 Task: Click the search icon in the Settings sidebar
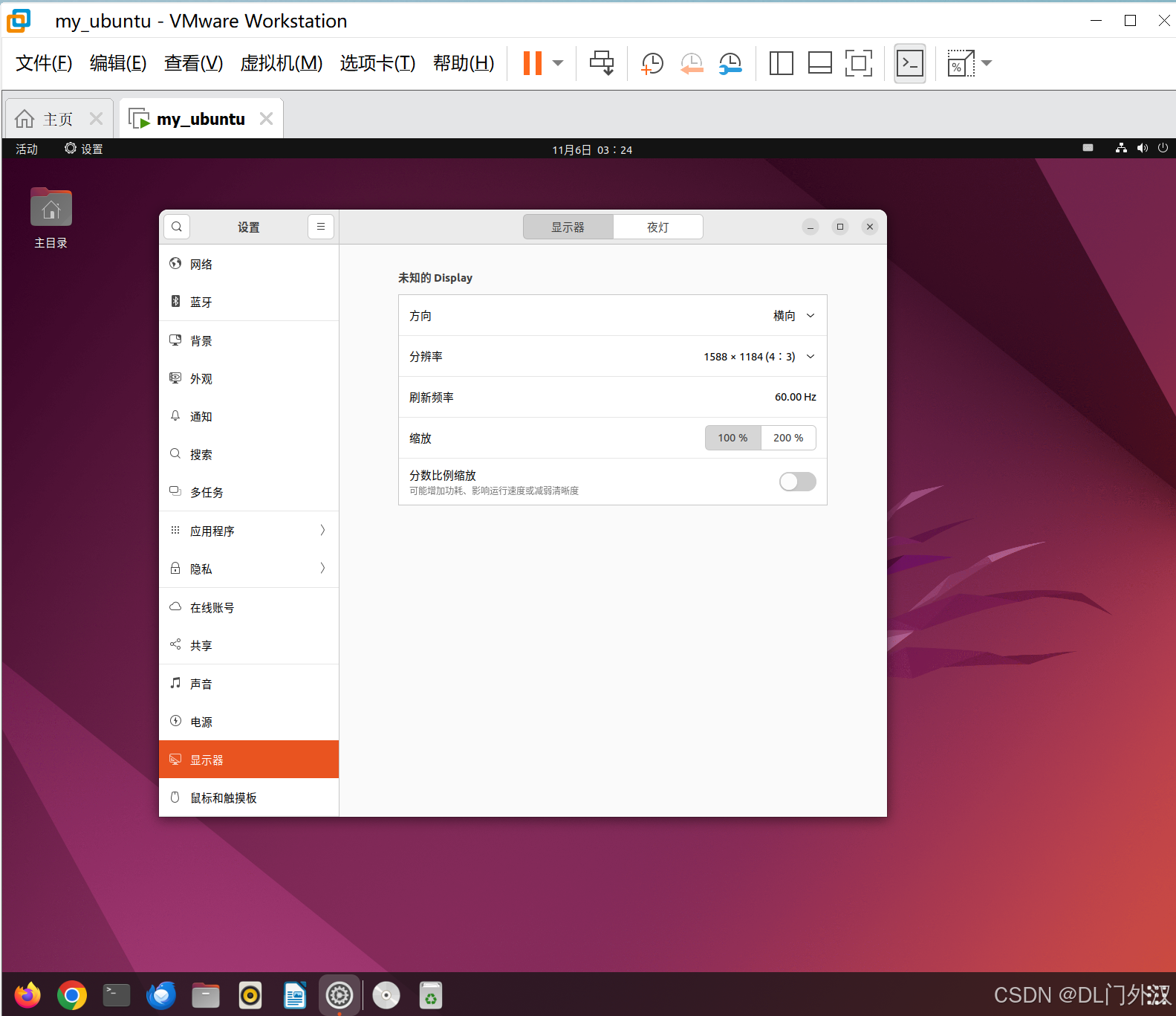pyautogui.click(x=177, y=227)
